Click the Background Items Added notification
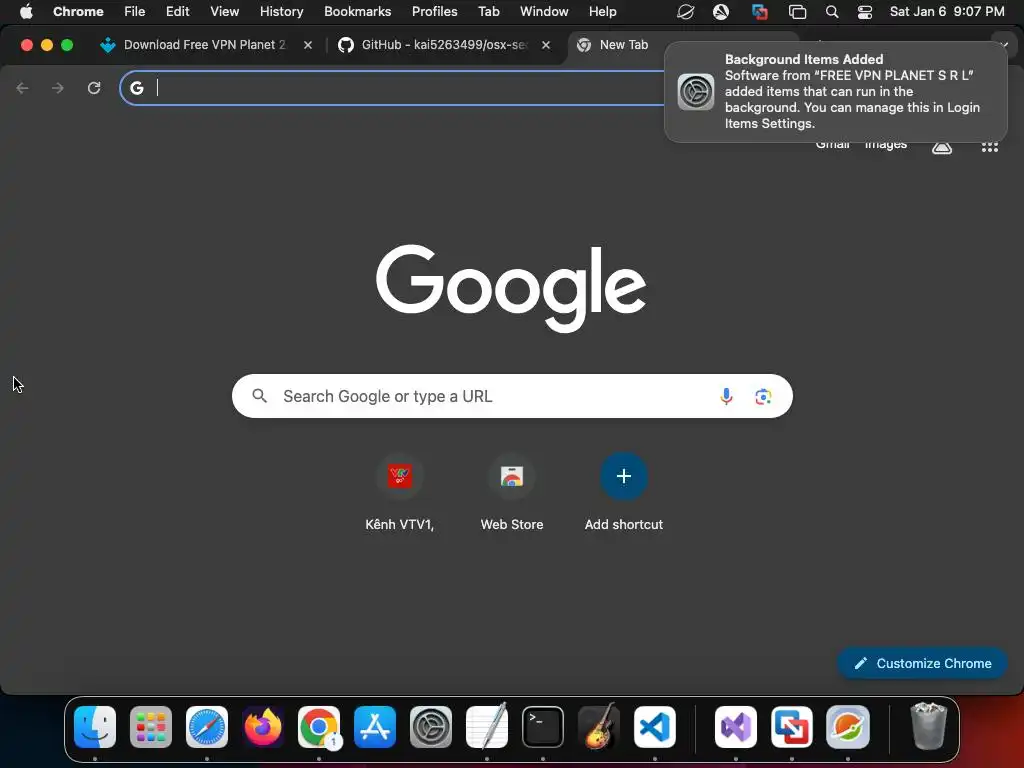The width and height of the screenshot is (1024, 768). [x=835, y=92]
